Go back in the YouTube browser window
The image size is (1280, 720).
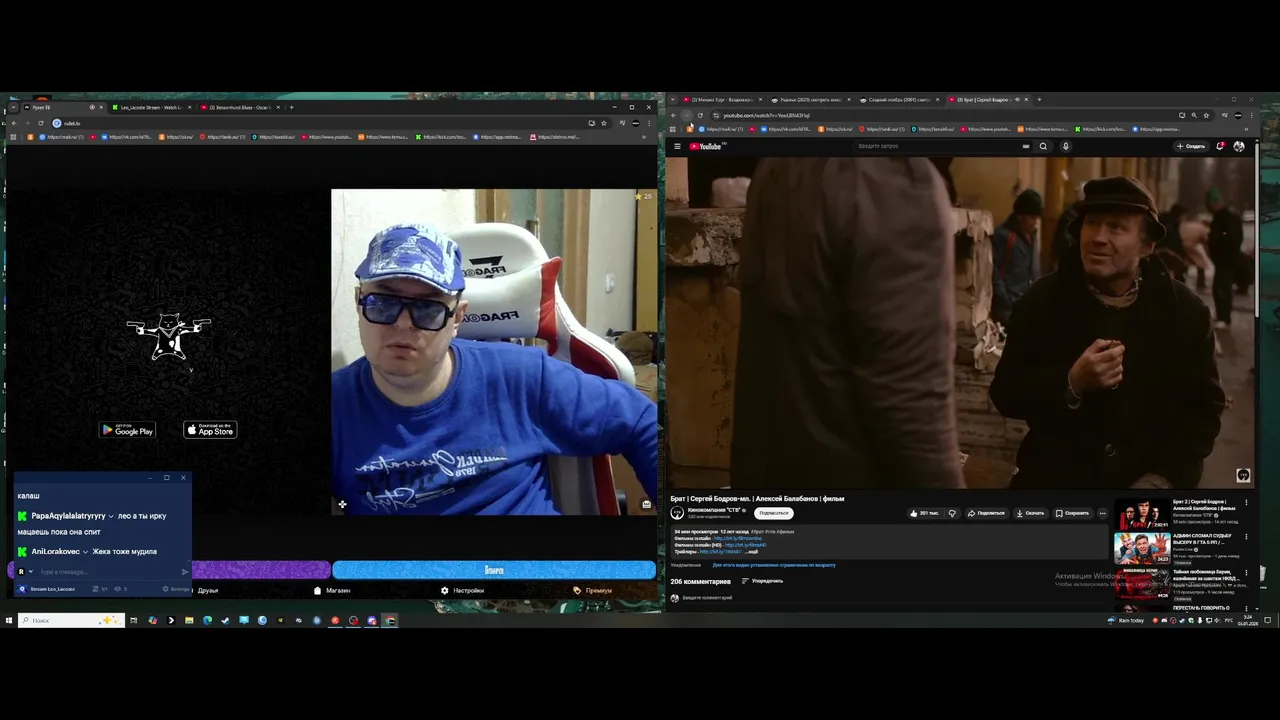[x=673, y=115]
